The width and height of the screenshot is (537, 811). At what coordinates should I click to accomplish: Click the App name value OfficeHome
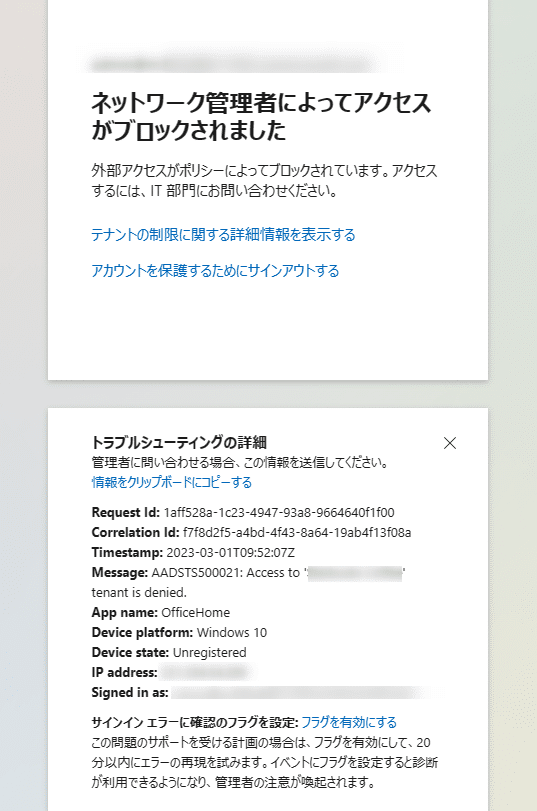click(196, 612)
